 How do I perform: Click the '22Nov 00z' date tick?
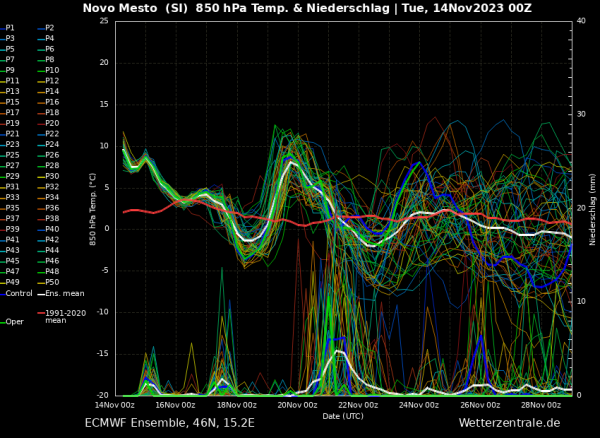[x=359, y=405]
